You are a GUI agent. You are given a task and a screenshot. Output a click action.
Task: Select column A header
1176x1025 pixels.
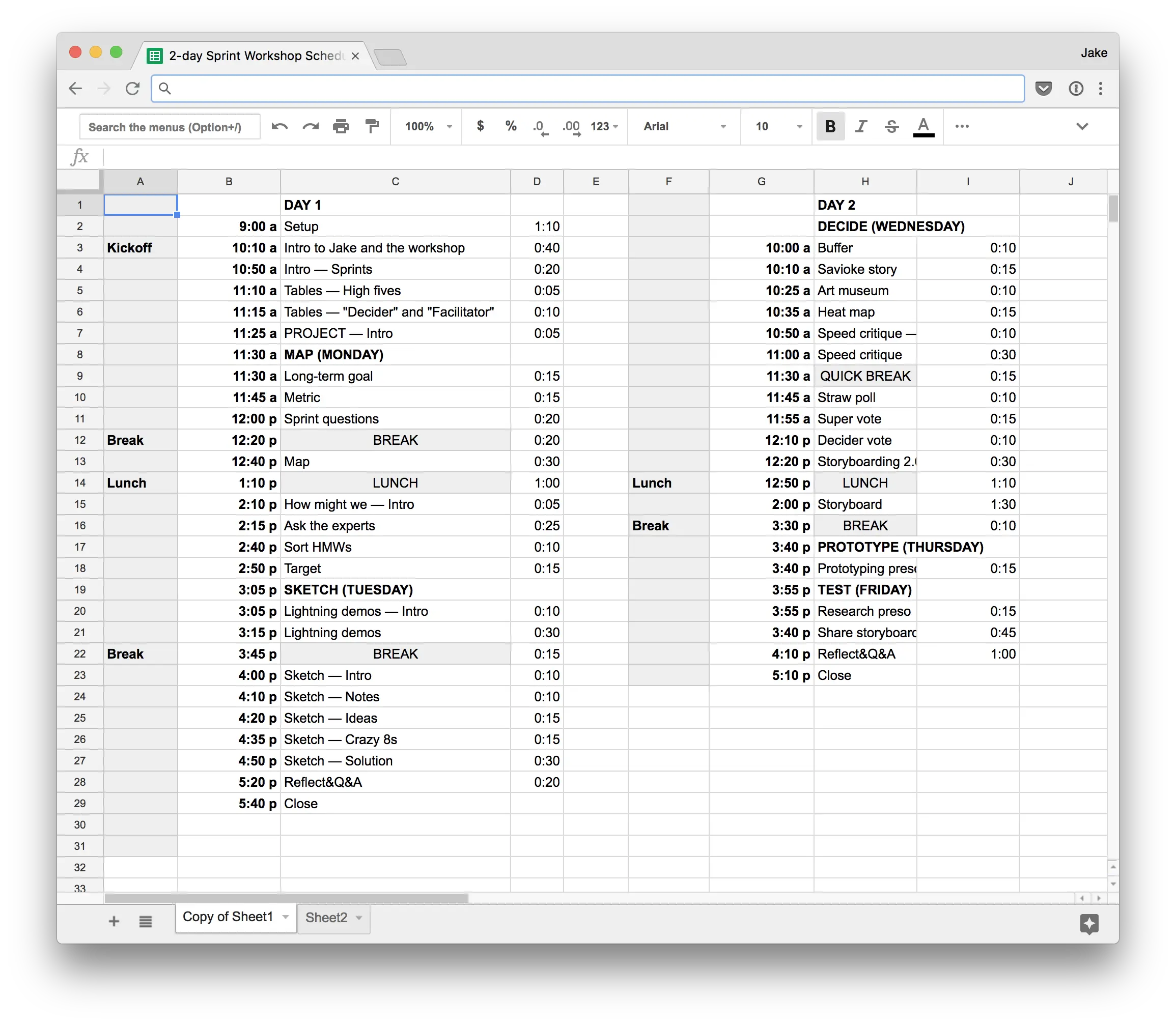(x=140, y=181)
